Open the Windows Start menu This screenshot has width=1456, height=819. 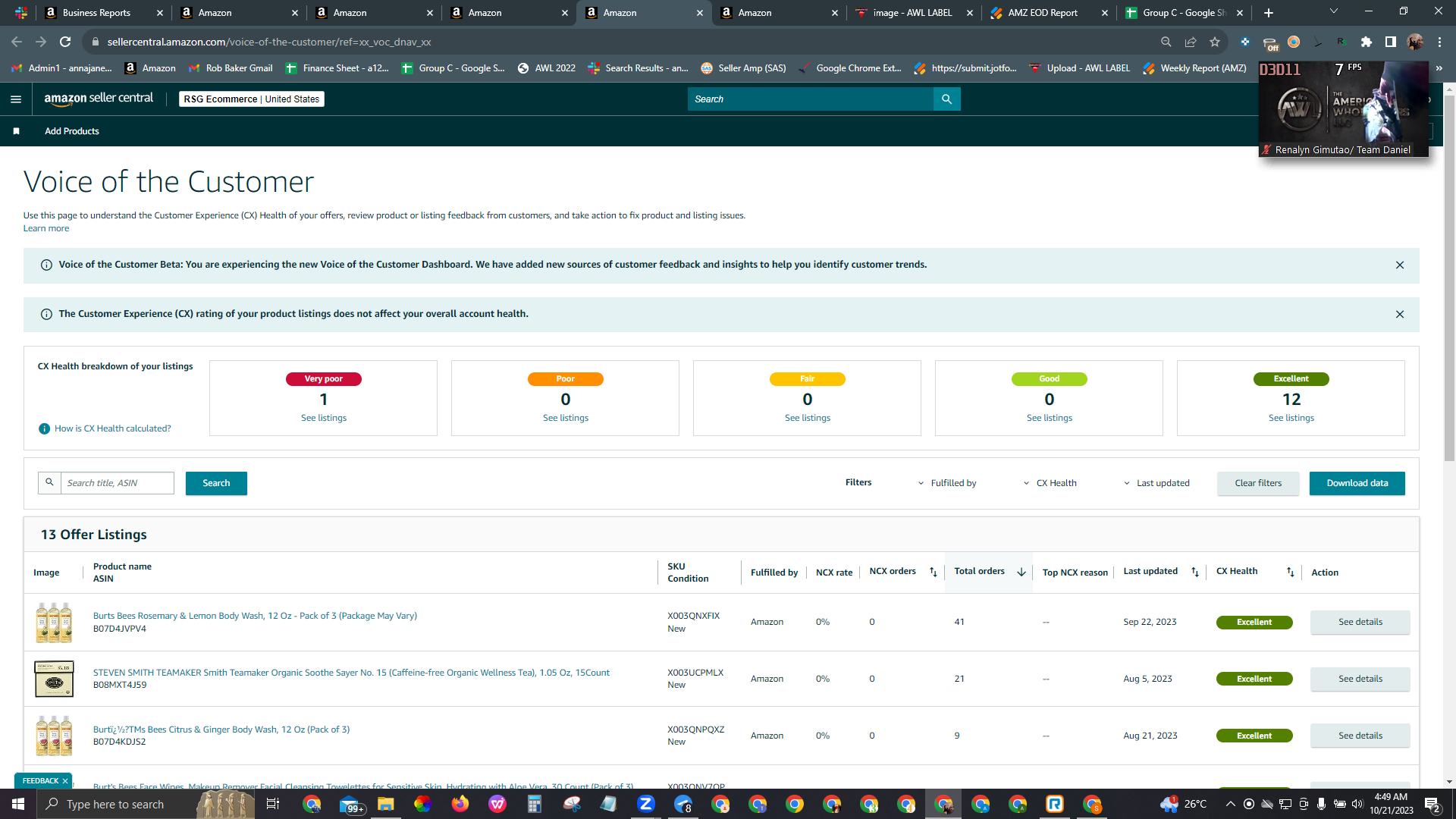click(18, 805)
